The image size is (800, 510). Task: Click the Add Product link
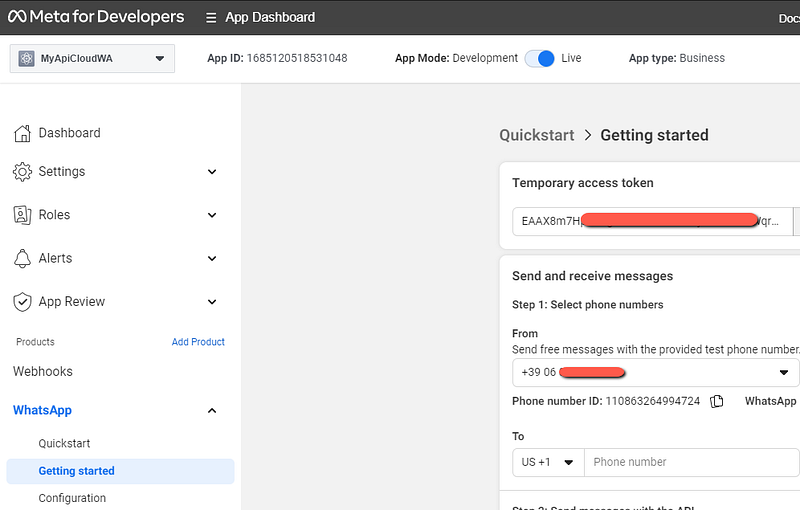[x=198, y=342]
